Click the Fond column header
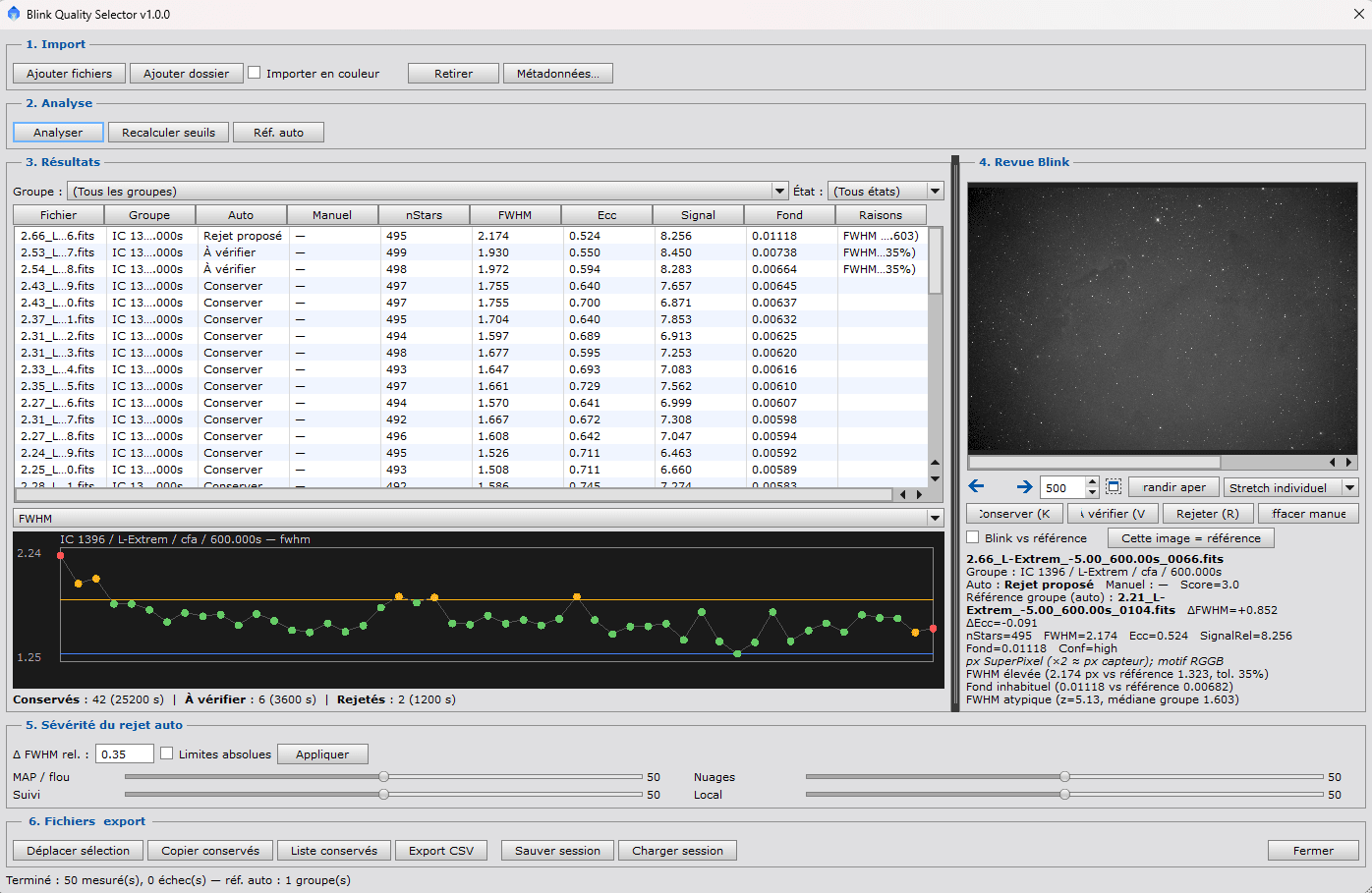 pos(789,215)
